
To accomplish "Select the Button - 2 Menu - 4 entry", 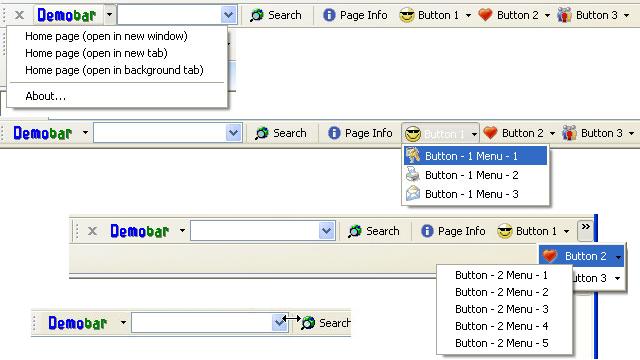I will [x=502, y=326].
